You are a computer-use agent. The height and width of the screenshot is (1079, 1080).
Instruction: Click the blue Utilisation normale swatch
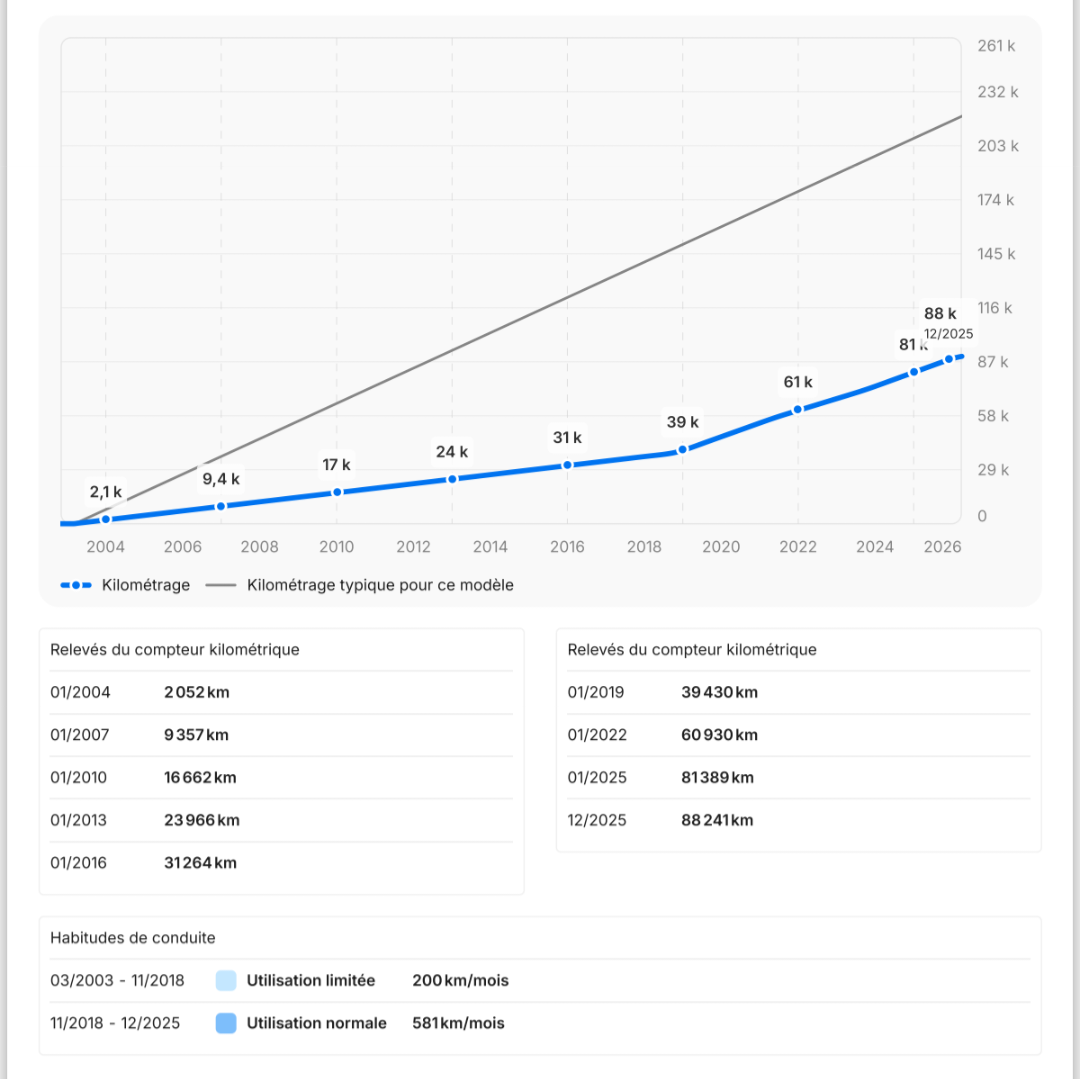(x=226, y=1023)
